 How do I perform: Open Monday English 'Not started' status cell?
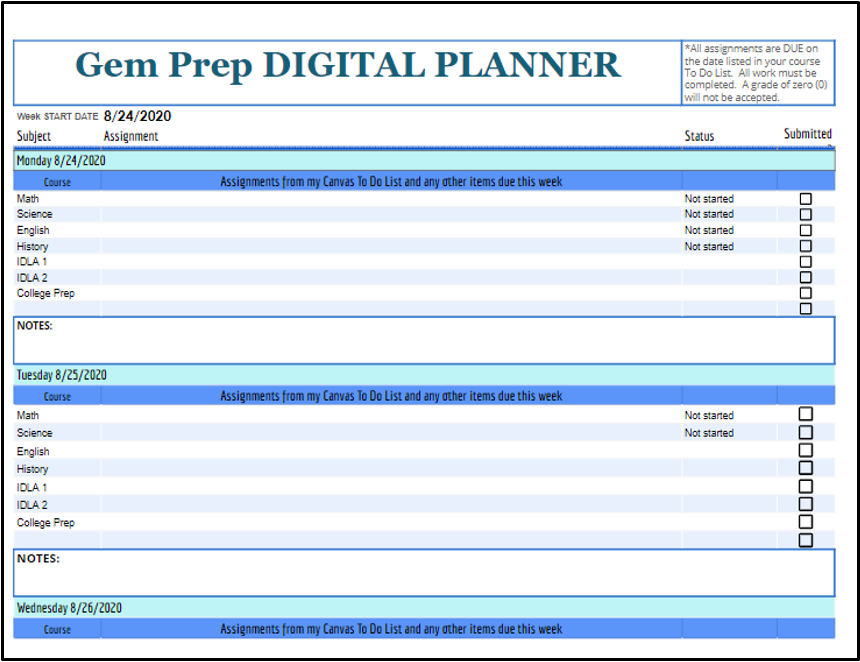(x=729, y=230)
